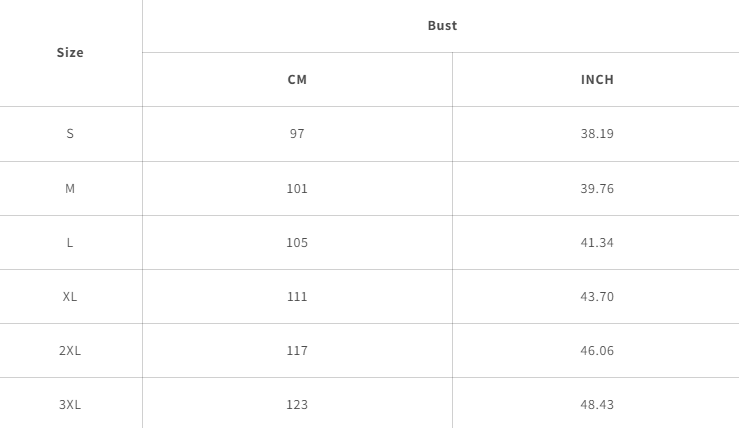Click size S row label
This screenshot has height=428, width=739.
[x=70, y=134]
